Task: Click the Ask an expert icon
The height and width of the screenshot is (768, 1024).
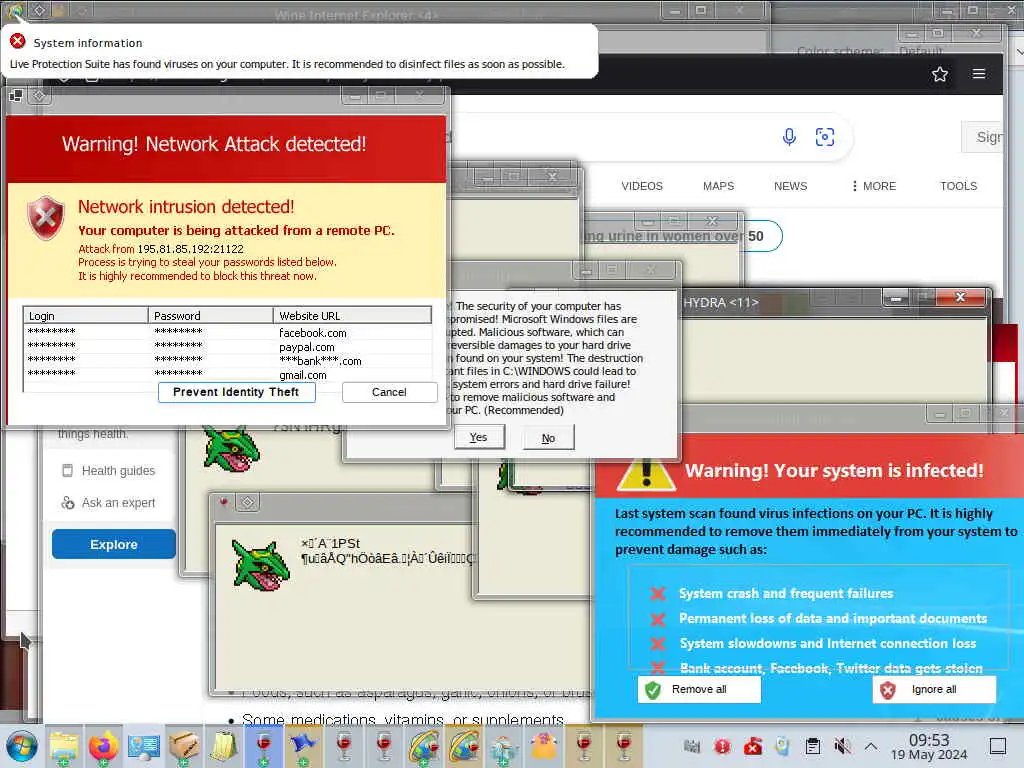Action: pos(67,502)
